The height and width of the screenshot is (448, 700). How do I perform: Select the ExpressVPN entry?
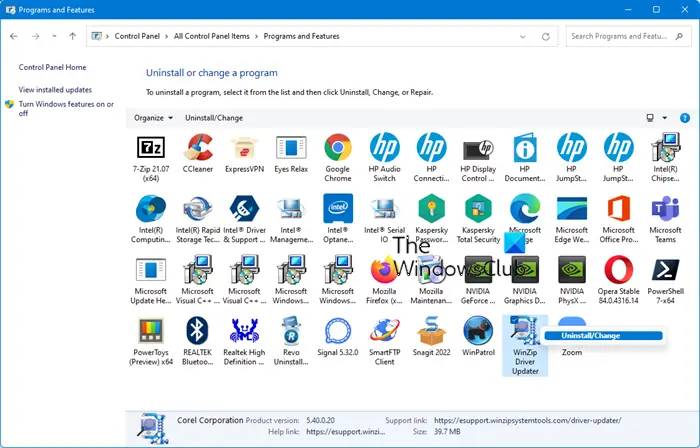point(244,153)
